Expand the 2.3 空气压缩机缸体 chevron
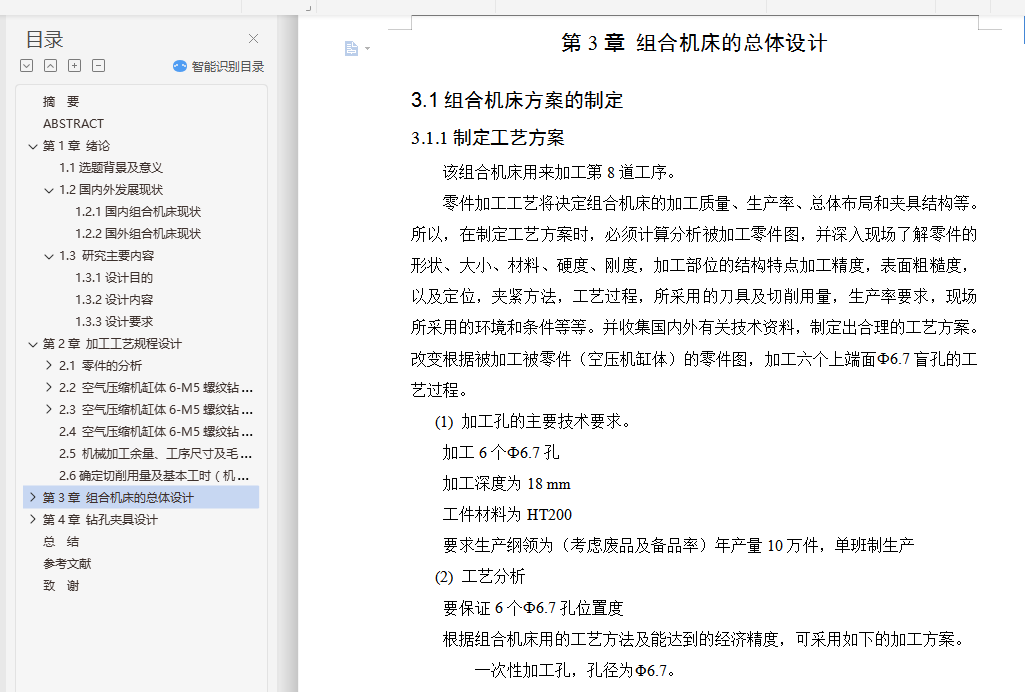1025x692 pixels. (x=49, y=410)
